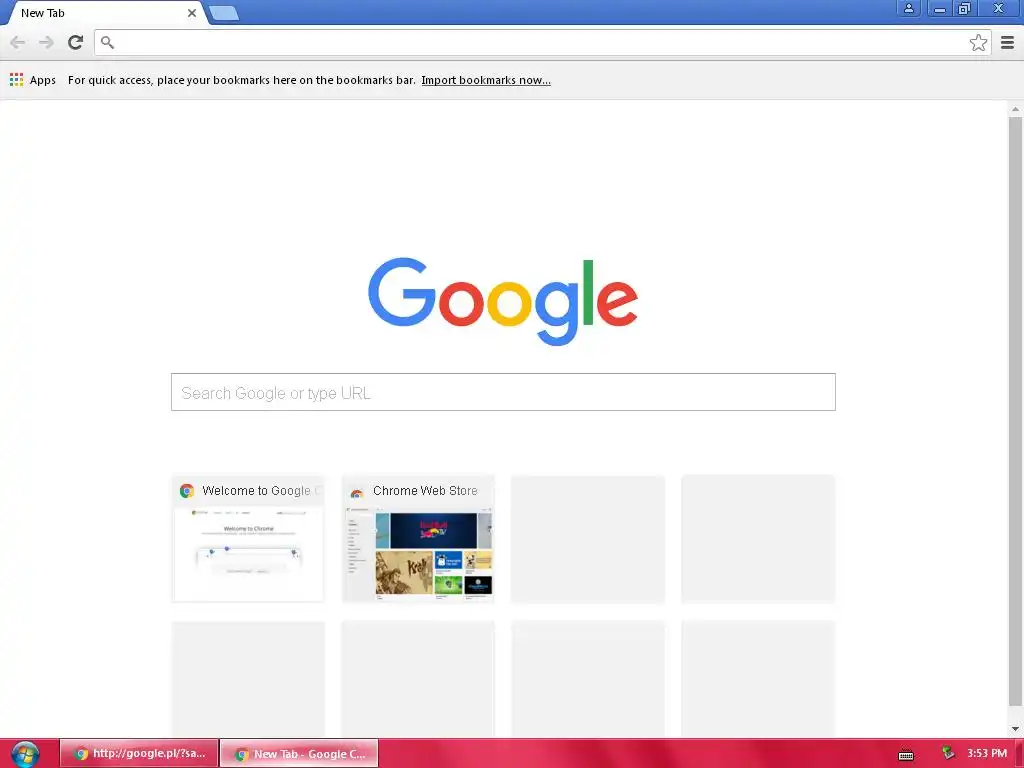
Task: Focus the Search Google or type URL box
Action: [x=503, y=392]
